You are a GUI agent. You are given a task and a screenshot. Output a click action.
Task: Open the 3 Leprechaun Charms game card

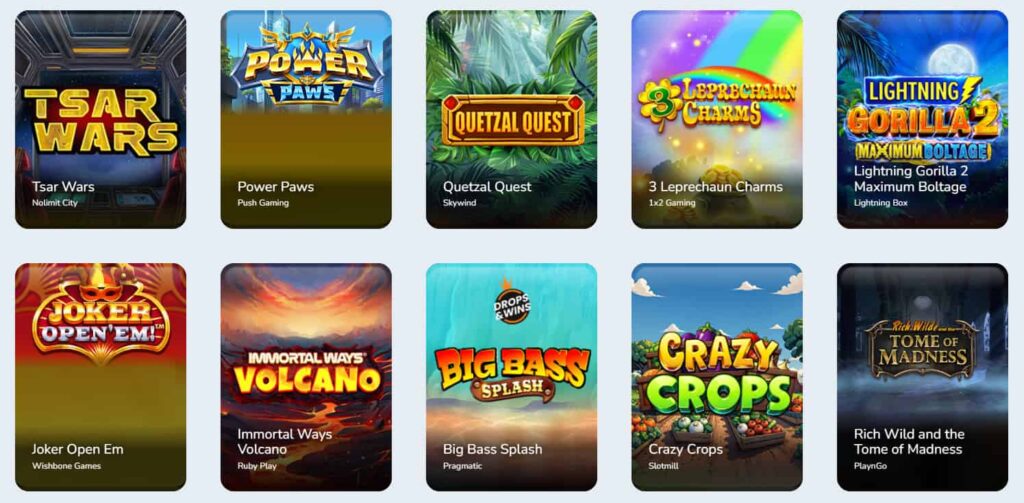(x=717, y=120)
